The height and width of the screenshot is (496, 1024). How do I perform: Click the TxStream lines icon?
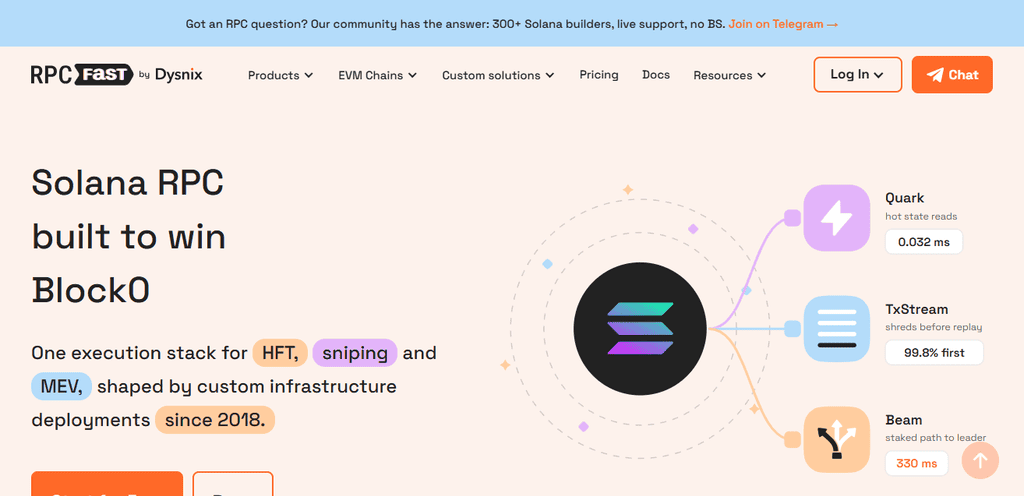point(837,329)
